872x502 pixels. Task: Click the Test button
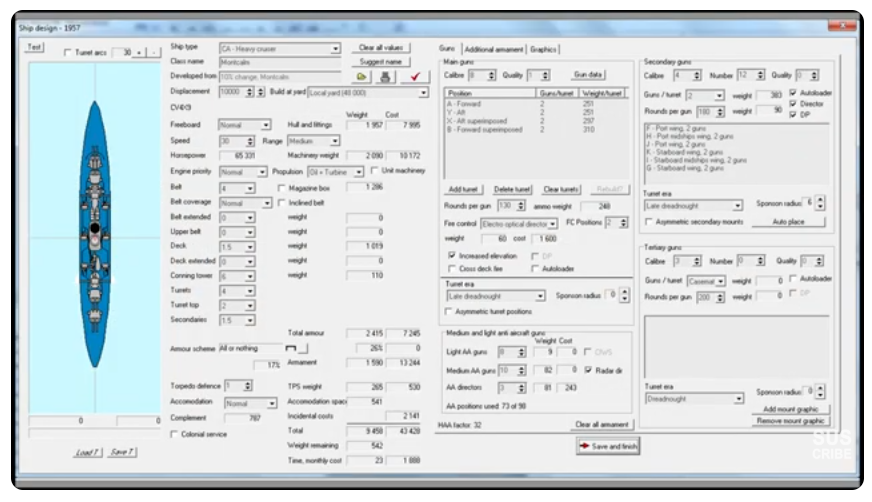(34, 47)
